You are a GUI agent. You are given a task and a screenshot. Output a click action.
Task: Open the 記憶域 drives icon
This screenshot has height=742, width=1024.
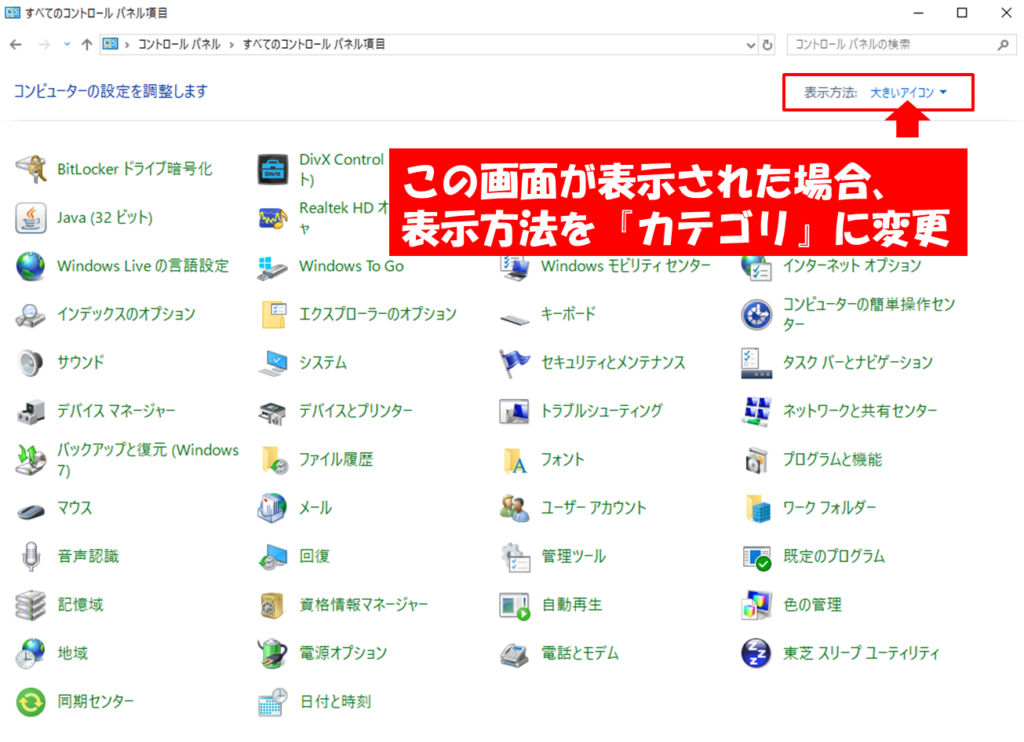pyautogui.click(x=31, y=605)
